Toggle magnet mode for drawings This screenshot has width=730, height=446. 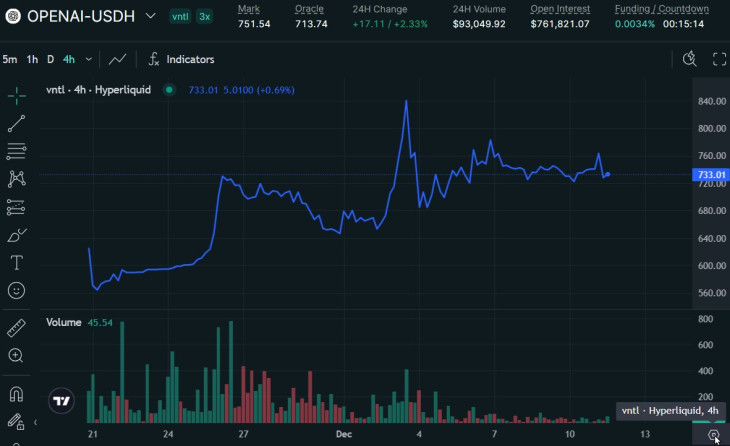(17, 393)
